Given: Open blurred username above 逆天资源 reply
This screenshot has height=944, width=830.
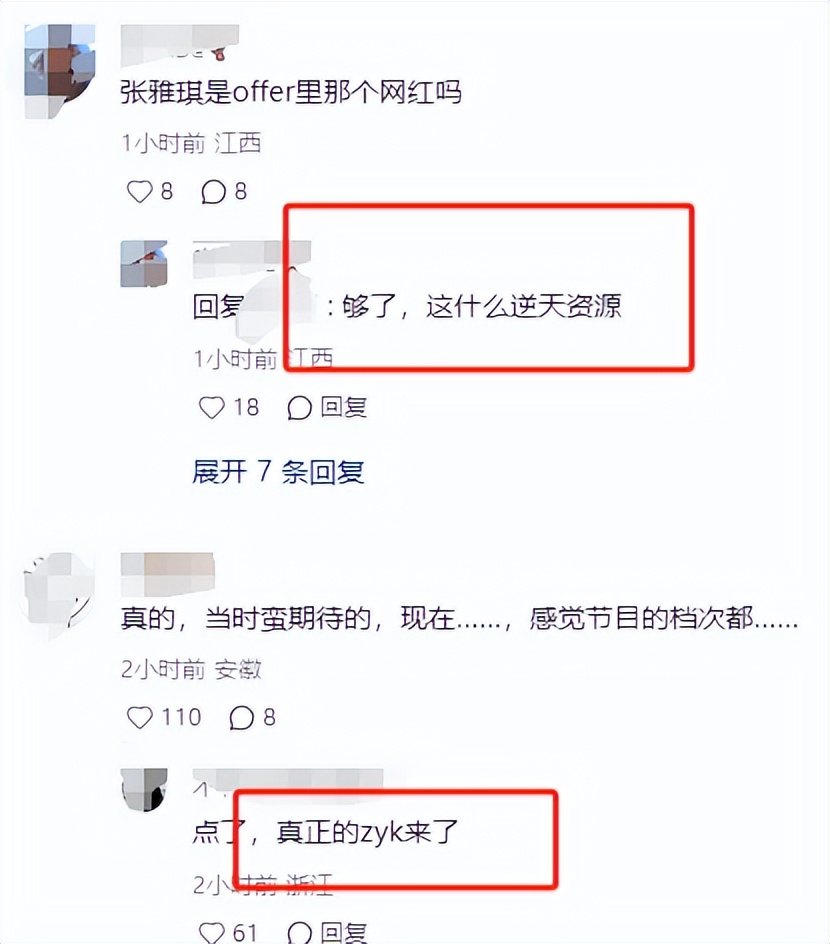Looking at the screenshot, I should click(252, 258).
